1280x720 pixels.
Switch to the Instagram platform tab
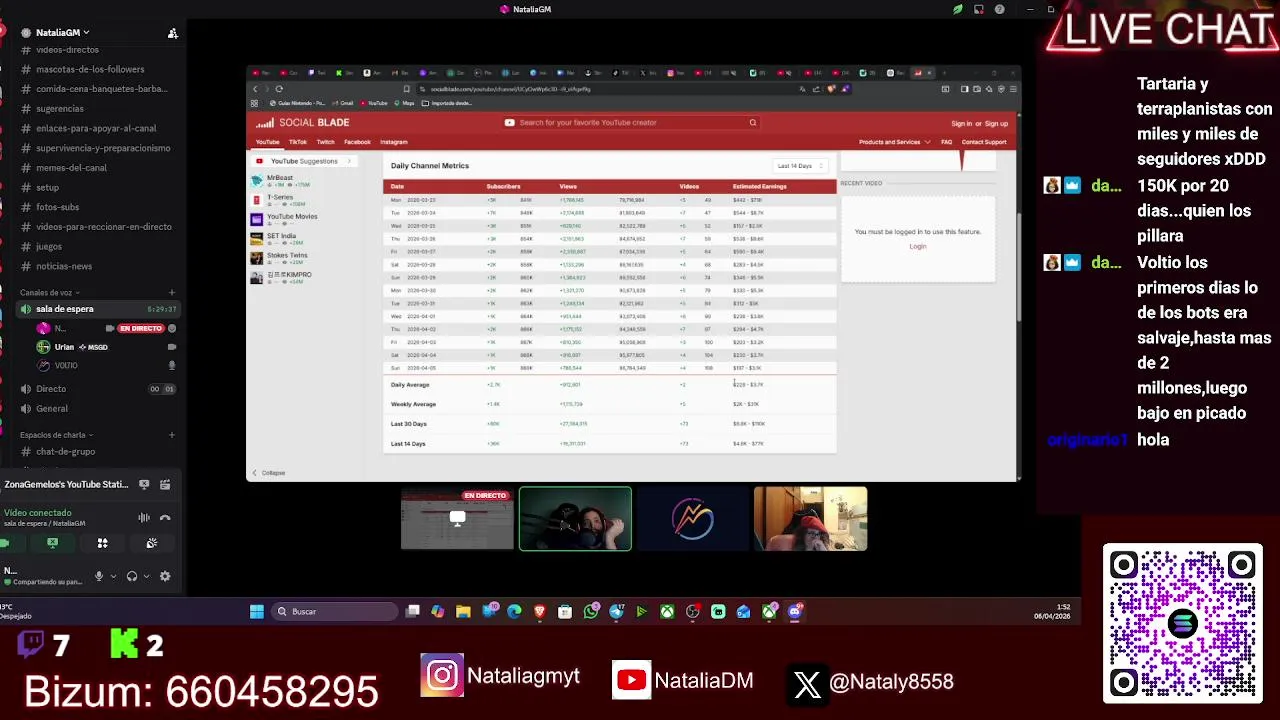tap(394, 142)
